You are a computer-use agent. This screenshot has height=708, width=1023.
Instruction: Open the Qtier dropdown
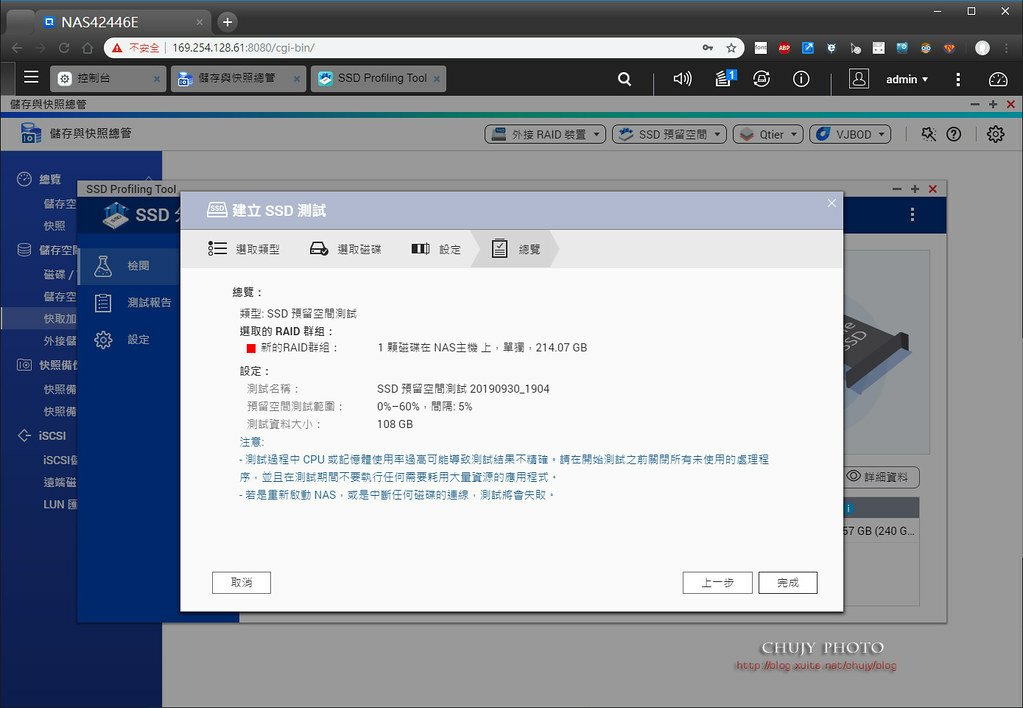click(768, 134)
